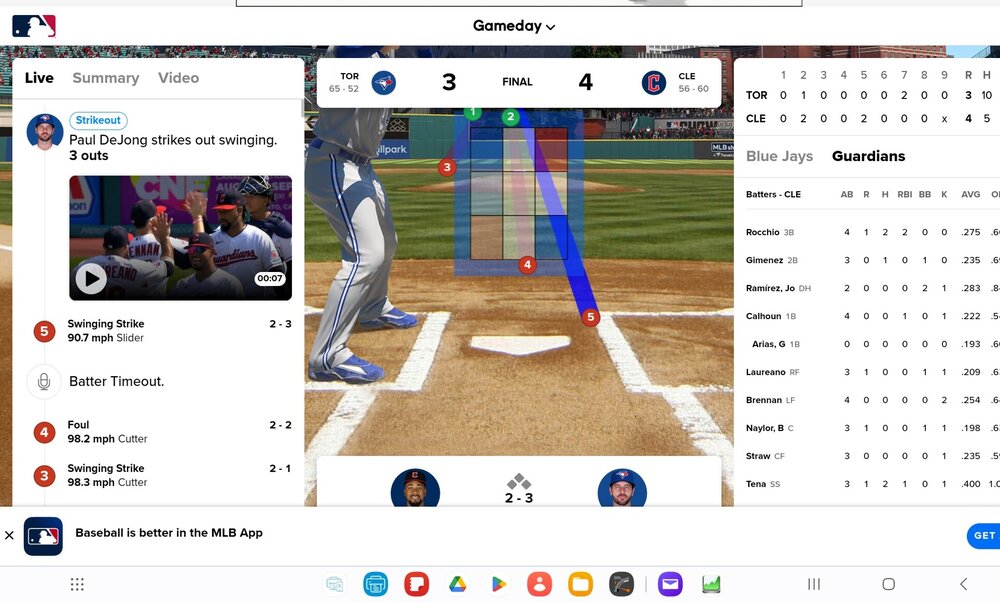Open the app drawer grid icon
Viewport: 1000px width, 603px height.
[x=77, y=585]
